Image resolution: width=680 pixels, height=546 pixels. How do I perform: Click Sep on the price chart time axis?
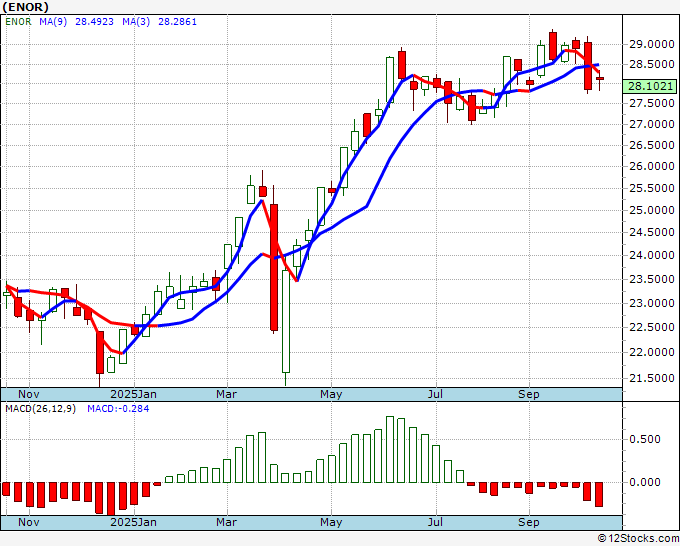click(x=529, y=394)
